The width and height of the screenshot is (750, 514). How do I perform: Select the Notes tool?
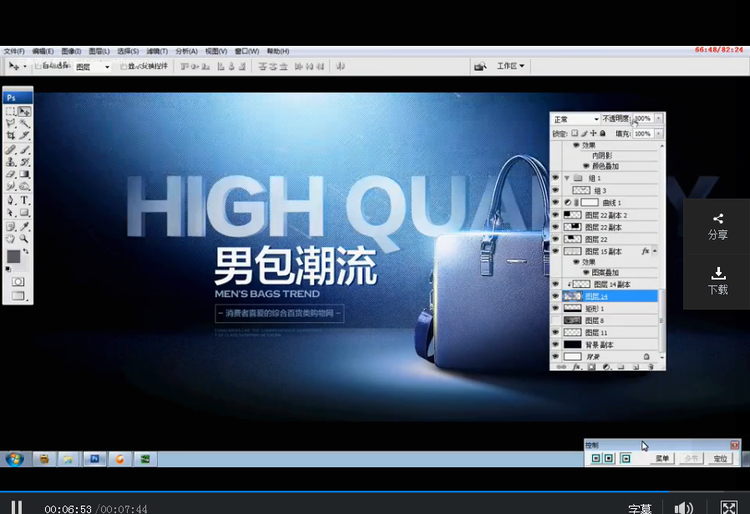pyautogui.click(x=11, y=227)
